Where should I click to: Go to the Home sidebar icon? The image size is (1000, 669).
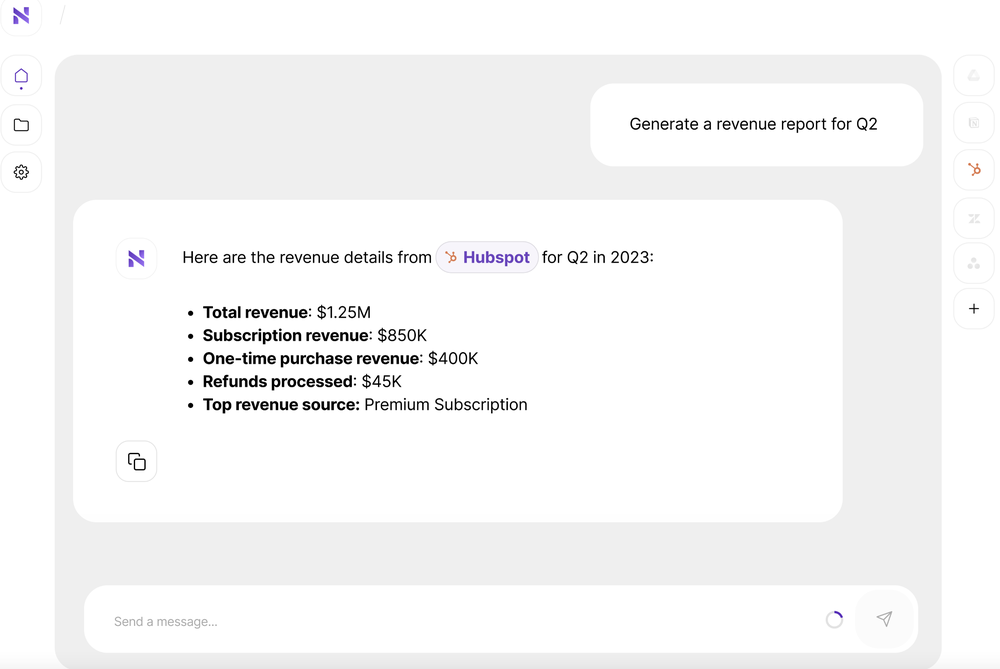21,76
